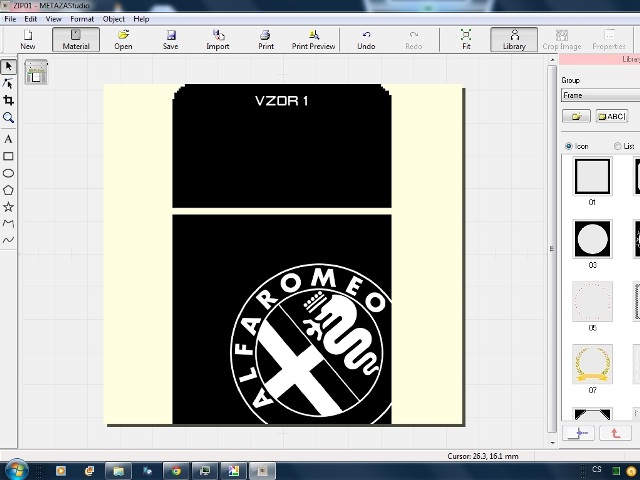Screen dimensions: 640x480
Task: Click canvas vertical scrollbar up arrow
Action: (x=552, y=60)
